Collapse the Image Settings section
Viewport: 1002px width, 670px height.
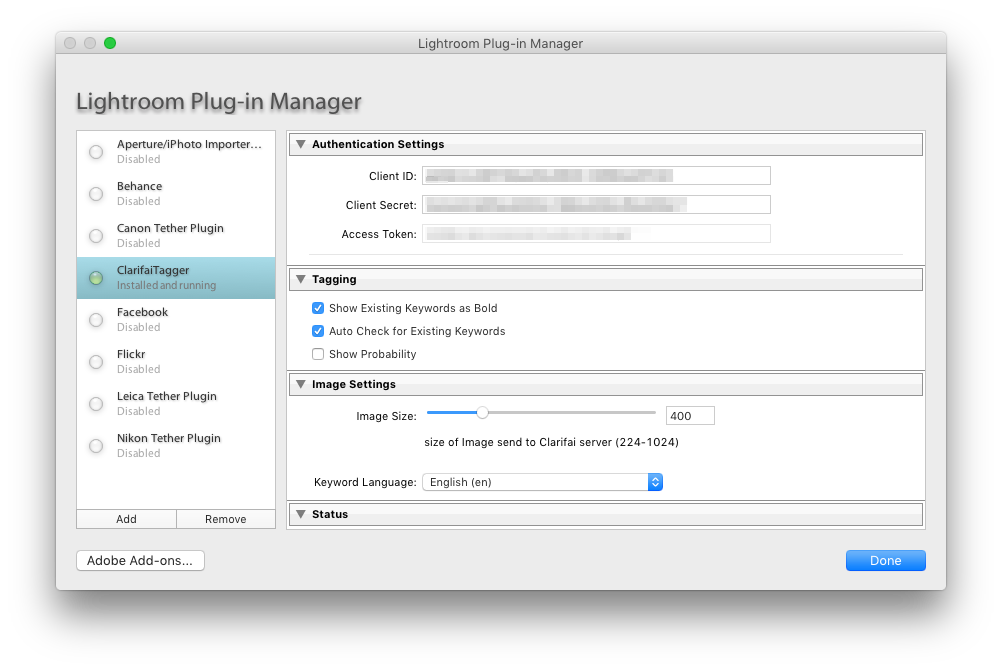pos(301,384)
